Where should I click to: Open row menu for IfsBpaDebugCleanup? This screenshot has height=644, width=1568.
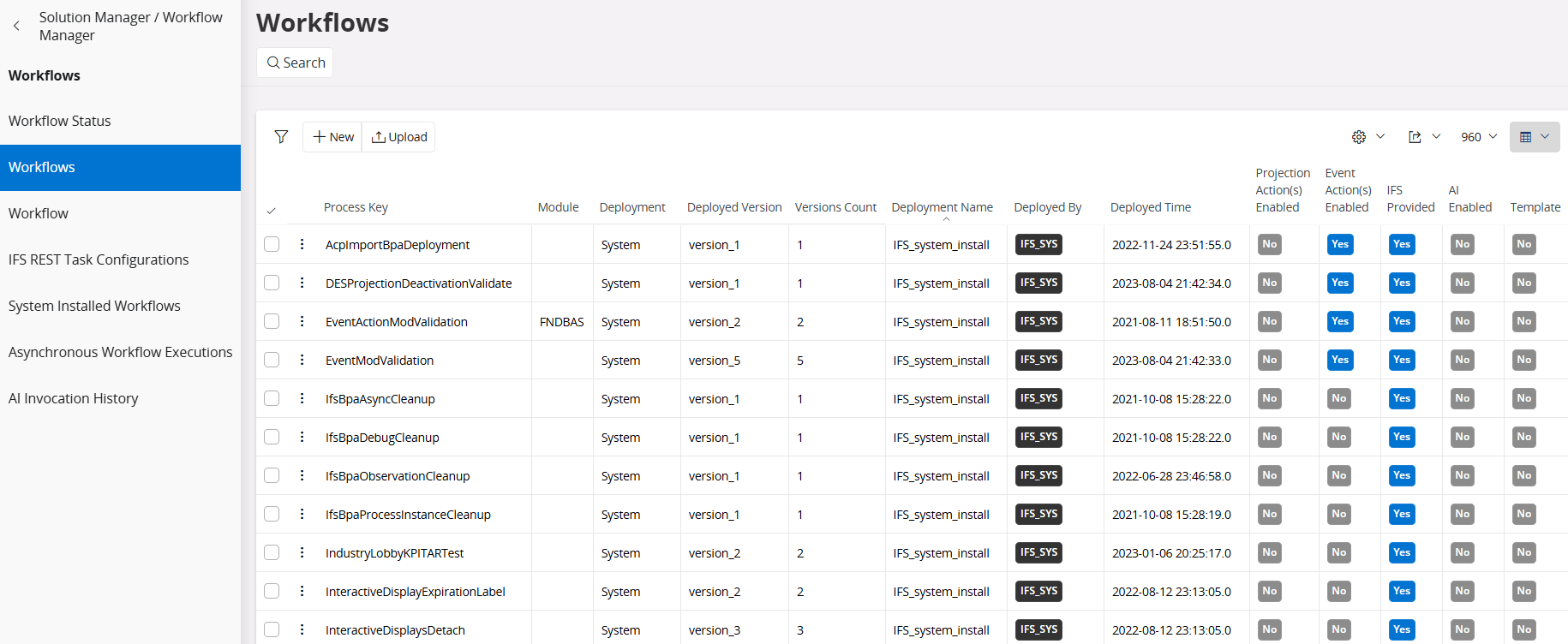coord(302,437)
